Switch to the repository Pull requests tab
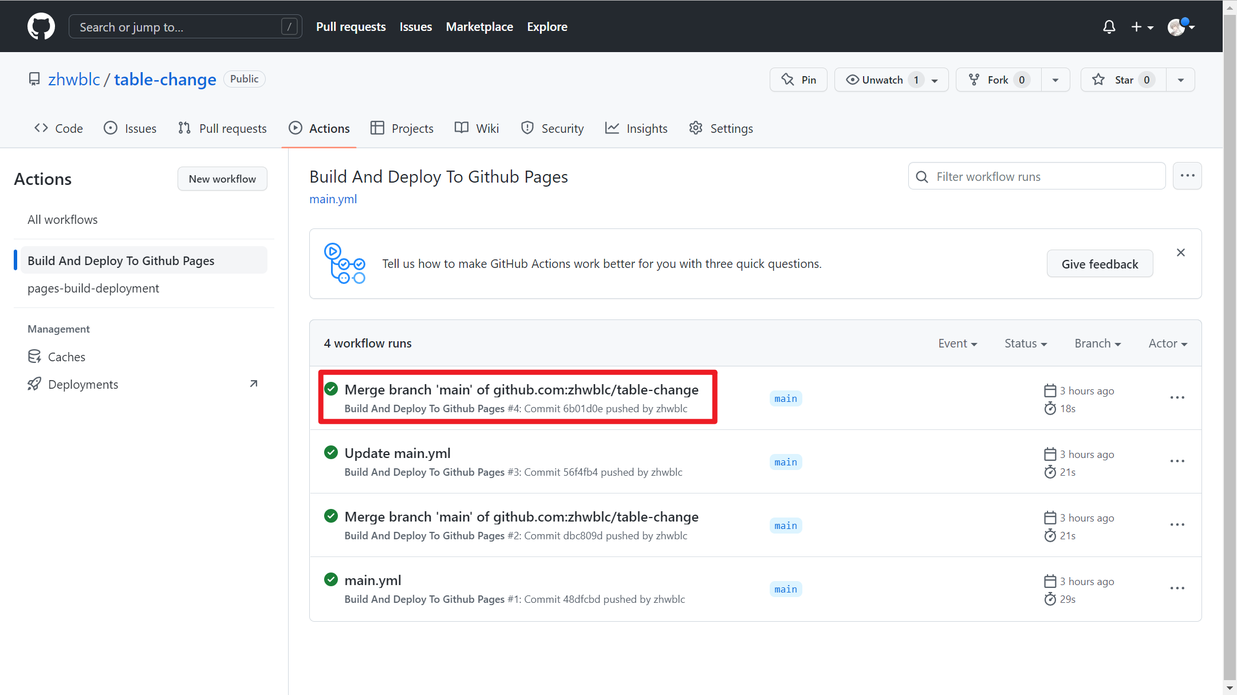The image size is (1237, 695). [x=222, y=128]
